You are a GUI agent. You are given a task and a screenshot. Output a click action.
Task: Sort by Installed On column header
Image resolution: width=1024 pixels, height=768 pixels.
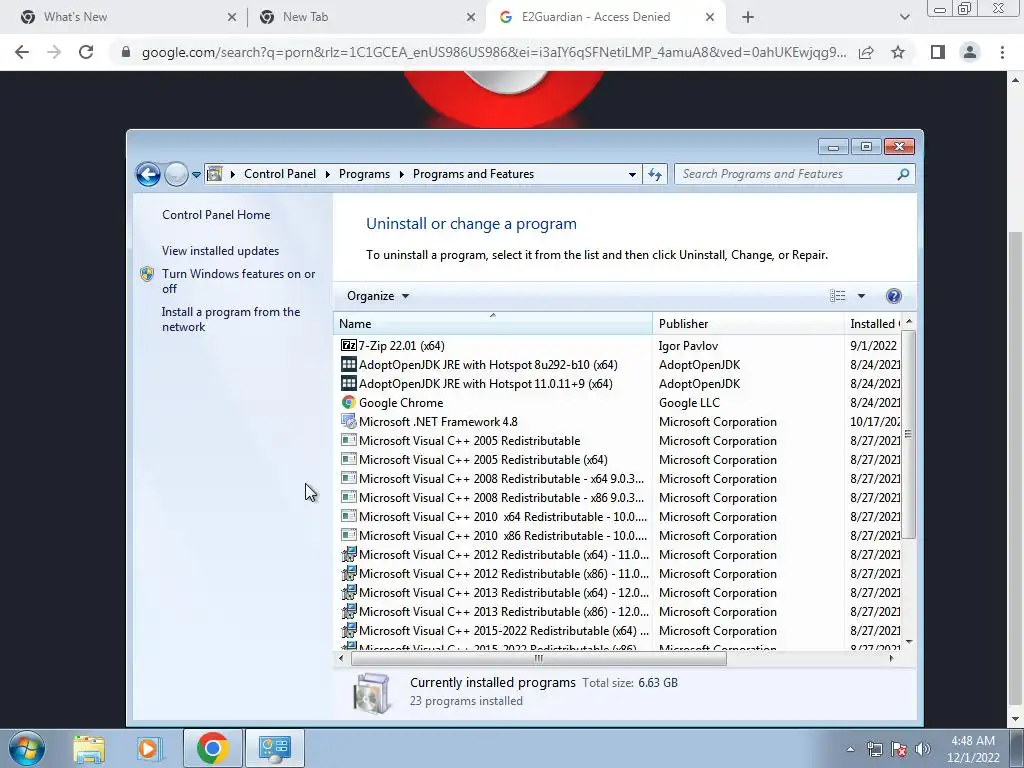coord(872,323)
